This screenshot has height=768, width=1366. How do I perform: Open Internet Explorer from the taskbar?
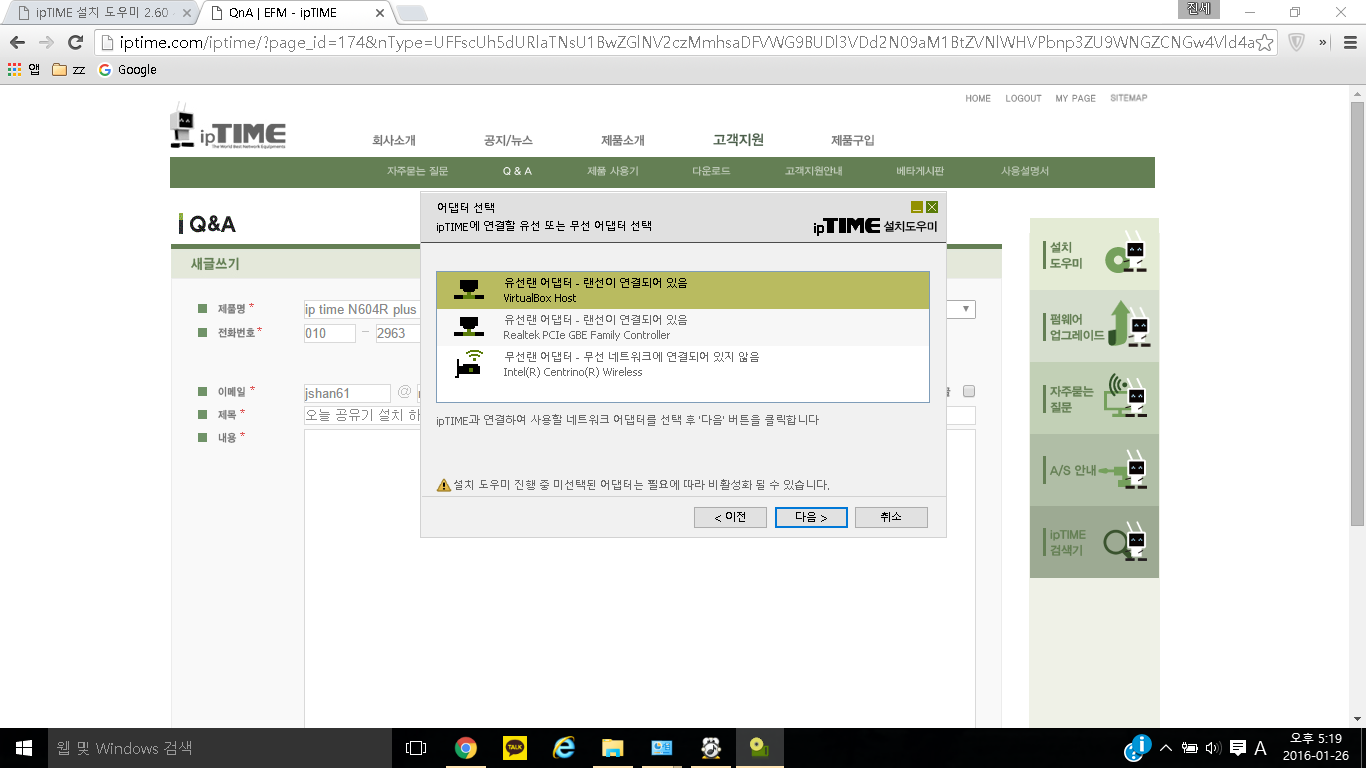(x=564, y=747)
